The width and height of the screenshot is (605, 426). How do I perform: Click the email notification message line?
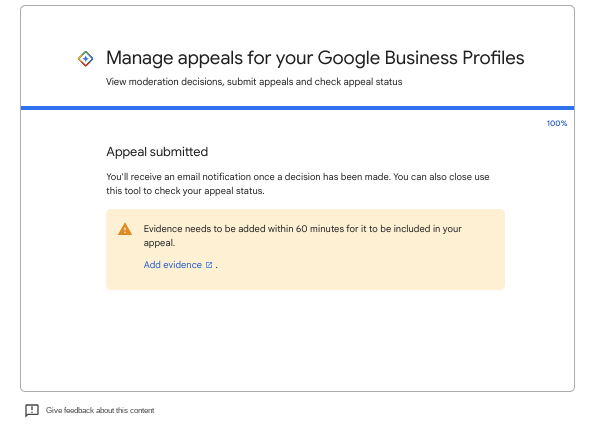[x=297, y=177]
